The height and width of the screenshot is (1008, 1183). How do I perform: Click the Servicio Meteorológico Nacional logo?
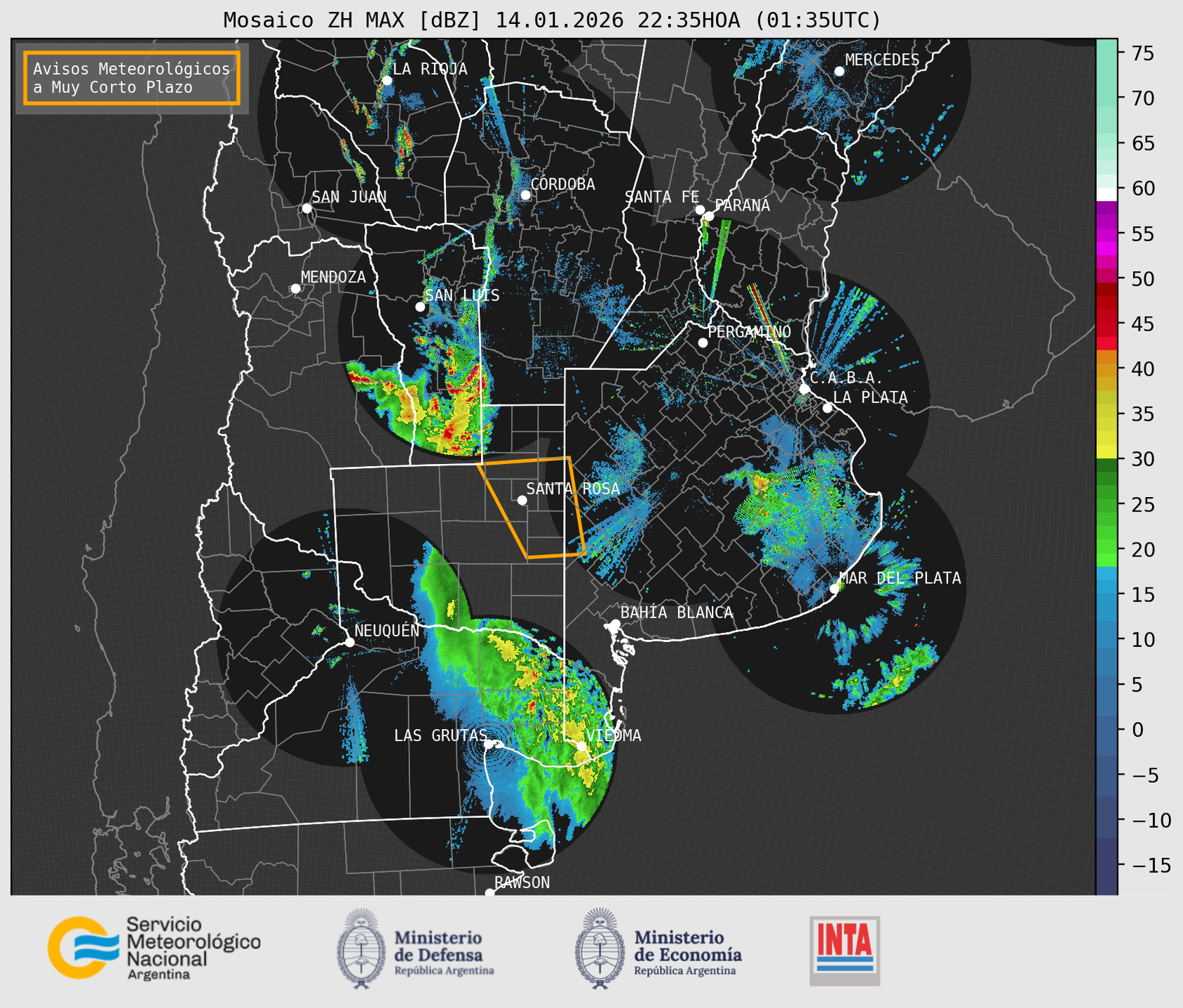tap(154, 948)
